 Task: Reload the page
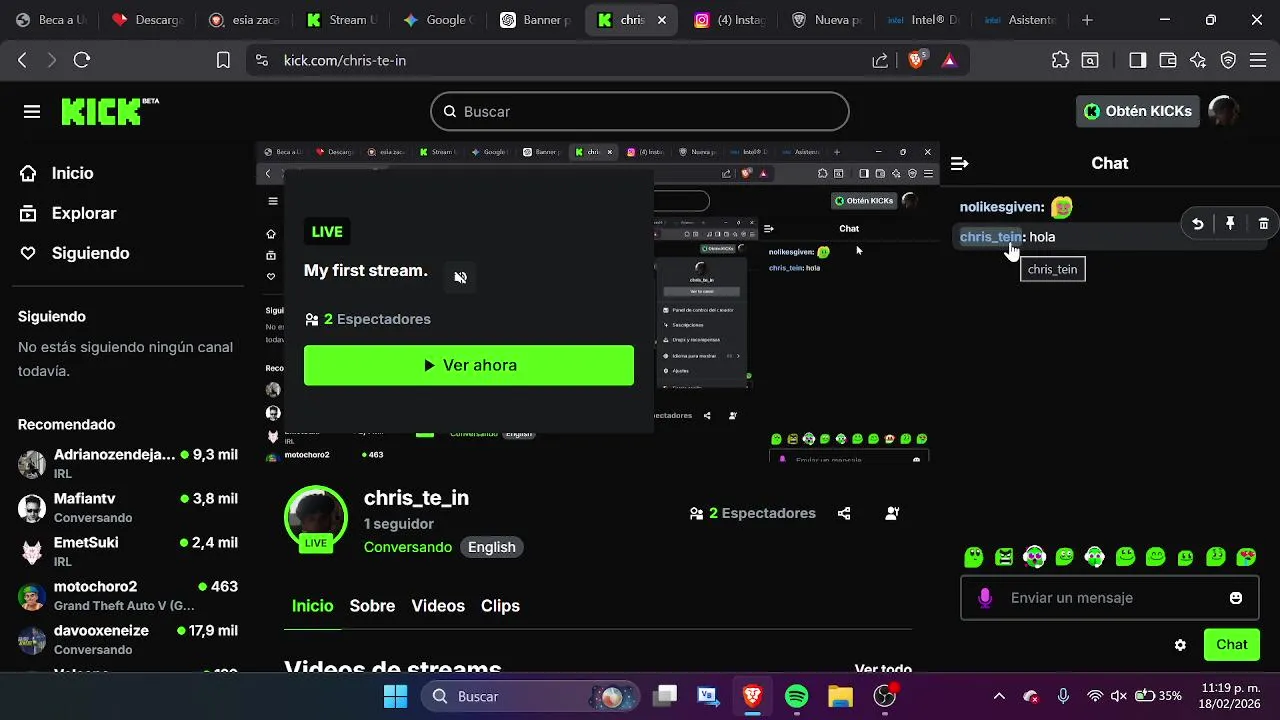(82, 60)
